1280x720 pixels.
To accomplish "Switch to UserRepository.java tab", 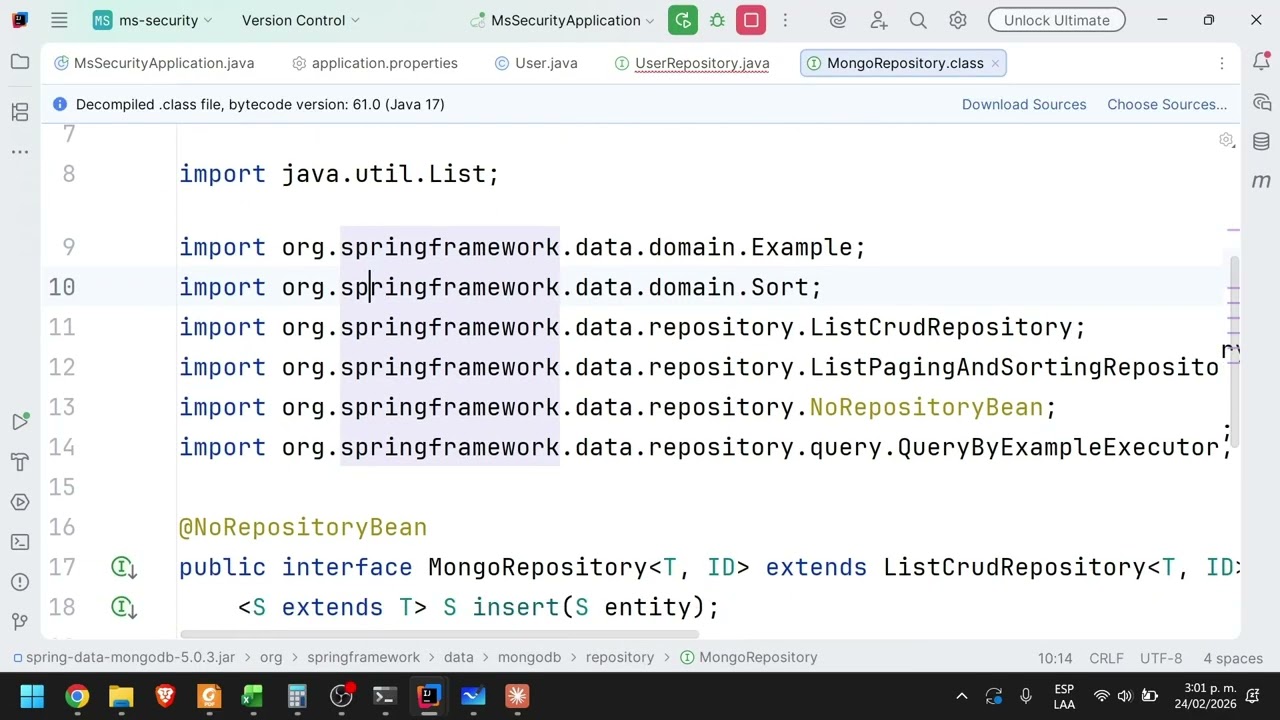I will pyautogui.click(x=692, y=63).
